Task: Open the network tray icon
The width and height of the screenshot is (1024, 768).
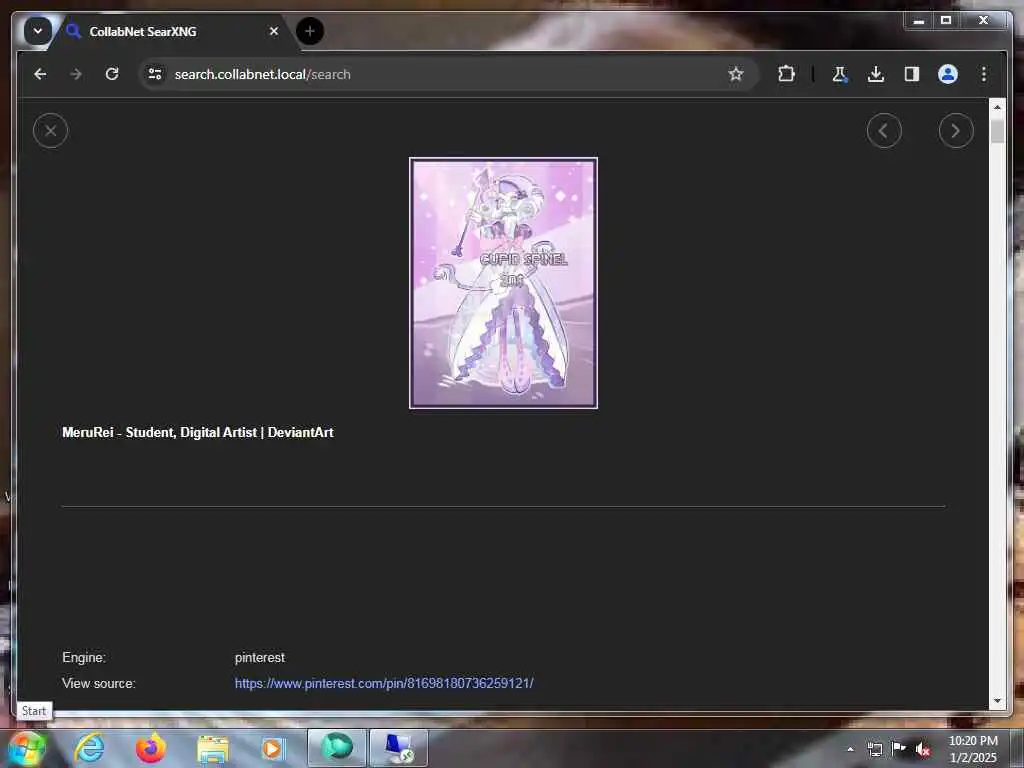Action: (x=874, y=749)
